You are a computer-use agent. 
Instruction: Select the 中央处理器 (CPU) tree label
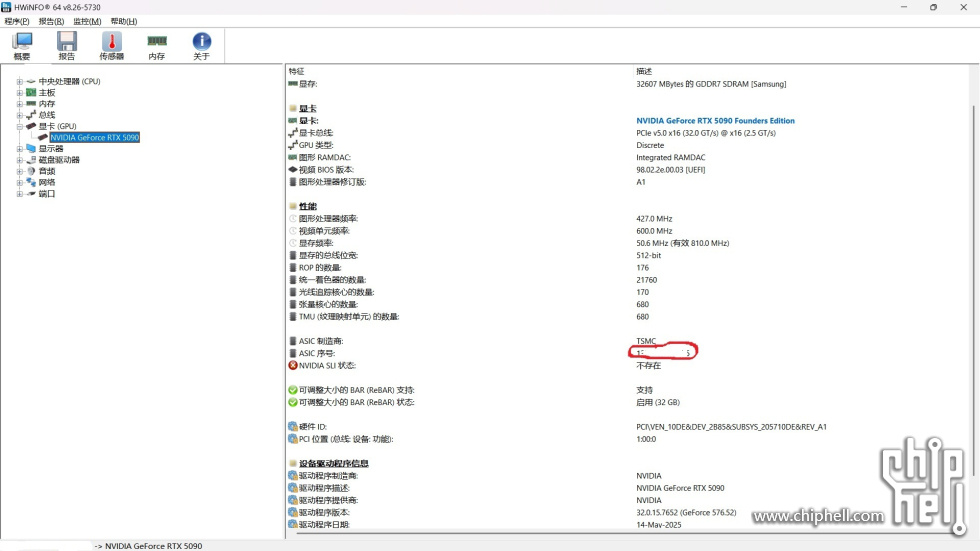[x=69, y=81]
